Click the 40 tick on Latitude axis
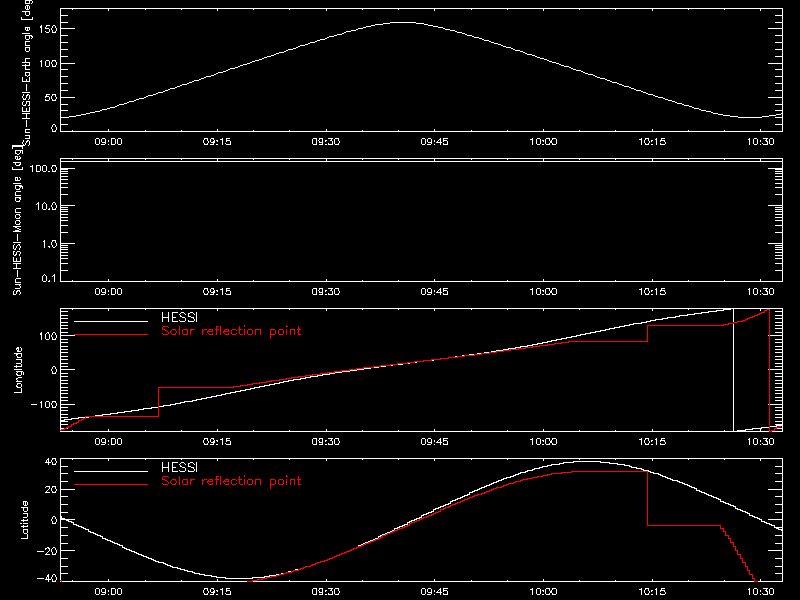The width and height of the screenshot is (800, 600). pyautogui.click(x=51, y=462)
